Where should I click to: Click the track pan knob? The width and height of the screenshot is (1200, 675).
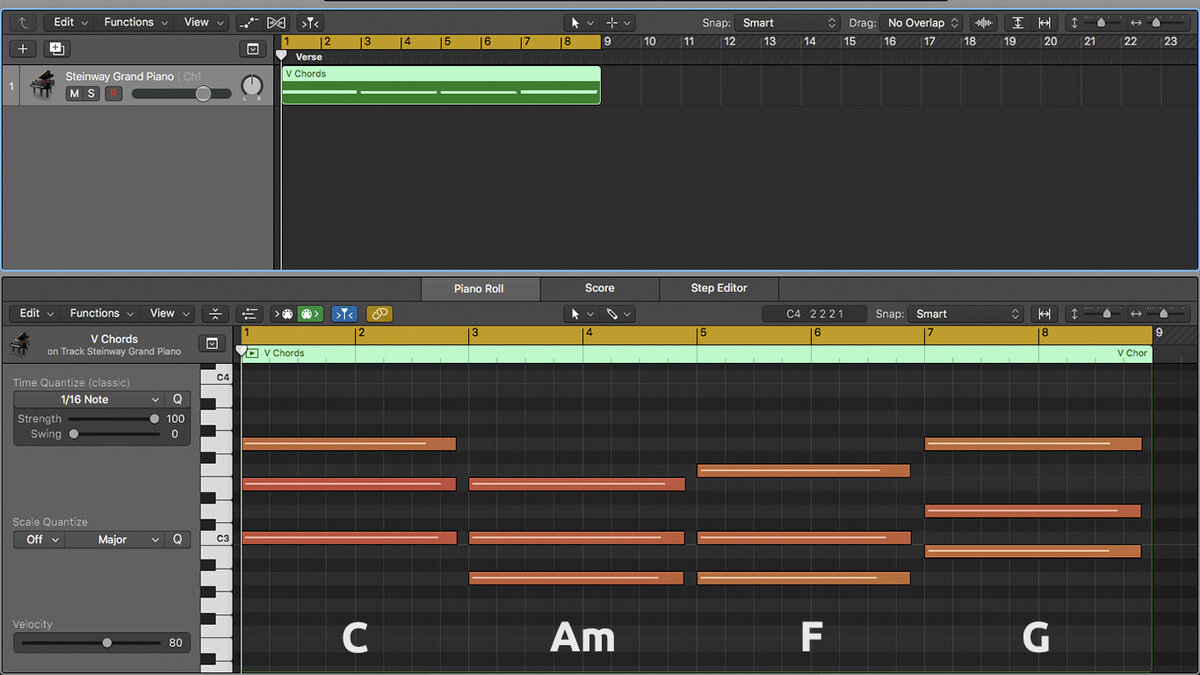pos(252,86)
